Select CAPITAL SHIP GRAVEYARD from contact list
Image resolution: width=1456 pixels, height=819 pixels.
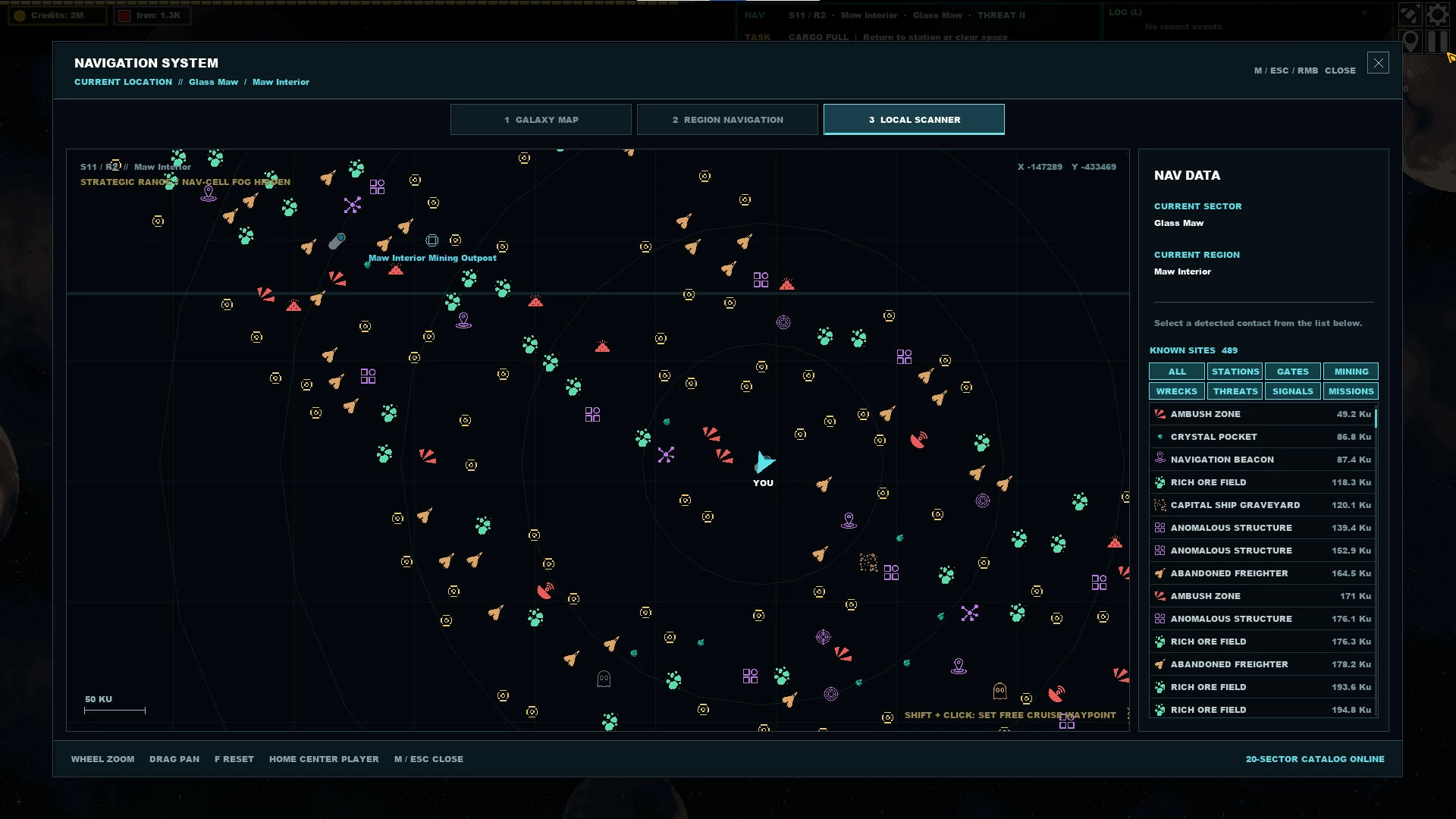[x=1263, y=505]
